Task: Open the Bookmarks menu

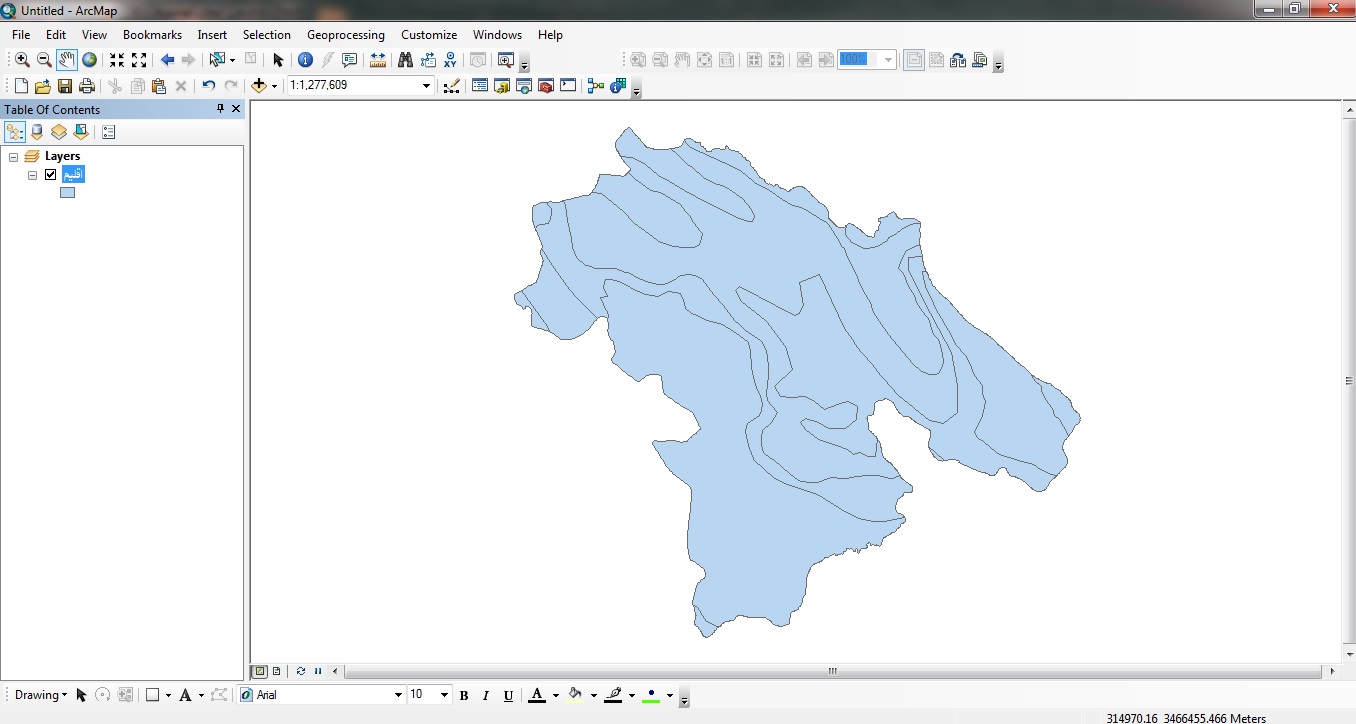Action: click(152, 35)
